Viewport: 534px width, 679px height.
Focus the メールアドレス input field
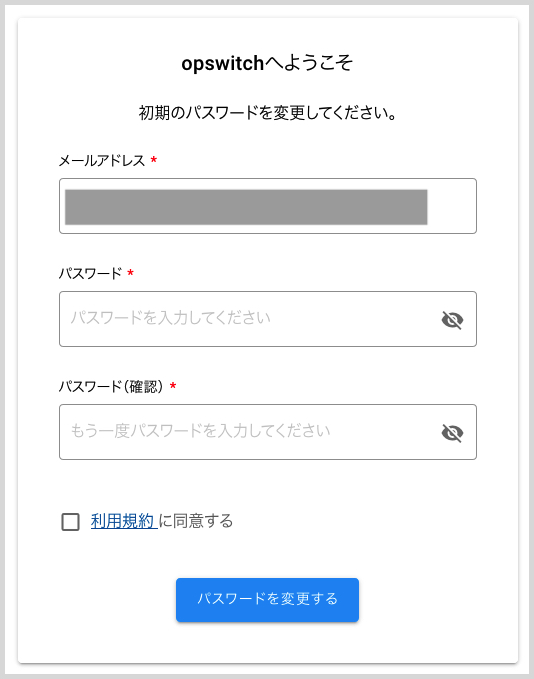tap(268, 206)
